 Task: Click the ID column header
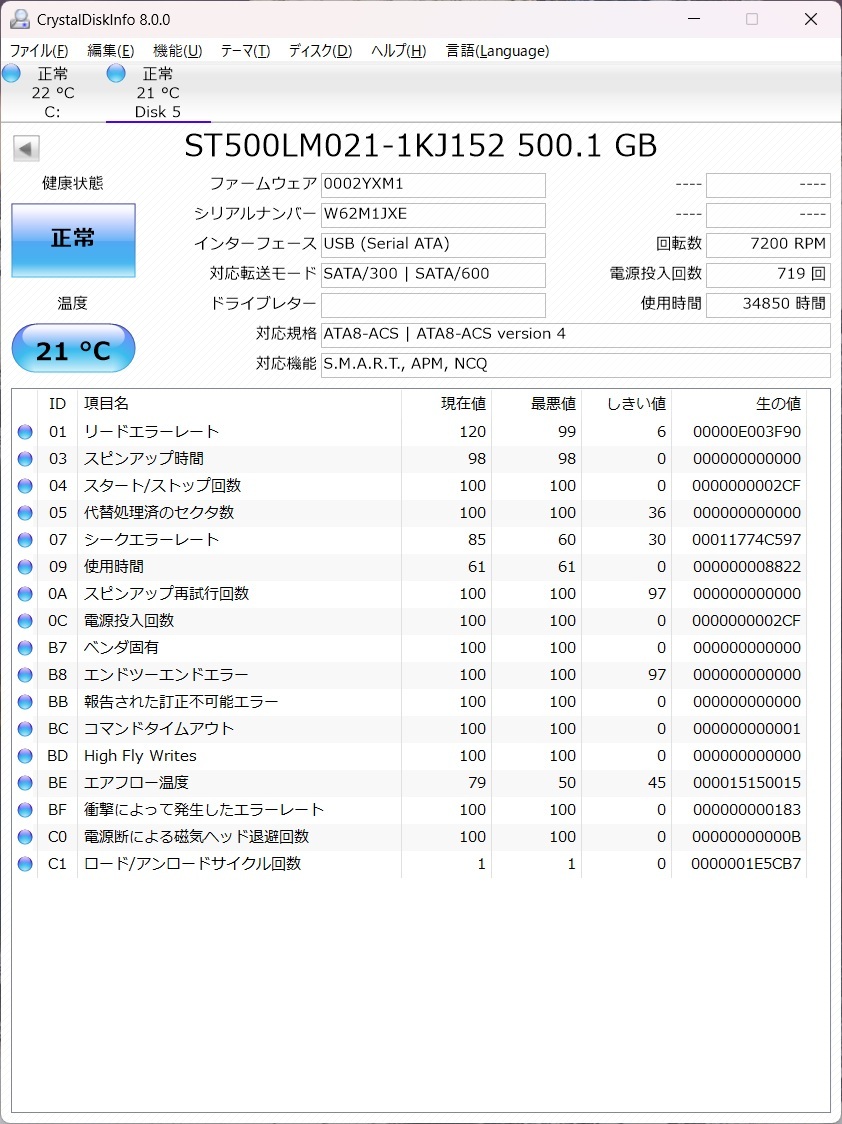57,404
